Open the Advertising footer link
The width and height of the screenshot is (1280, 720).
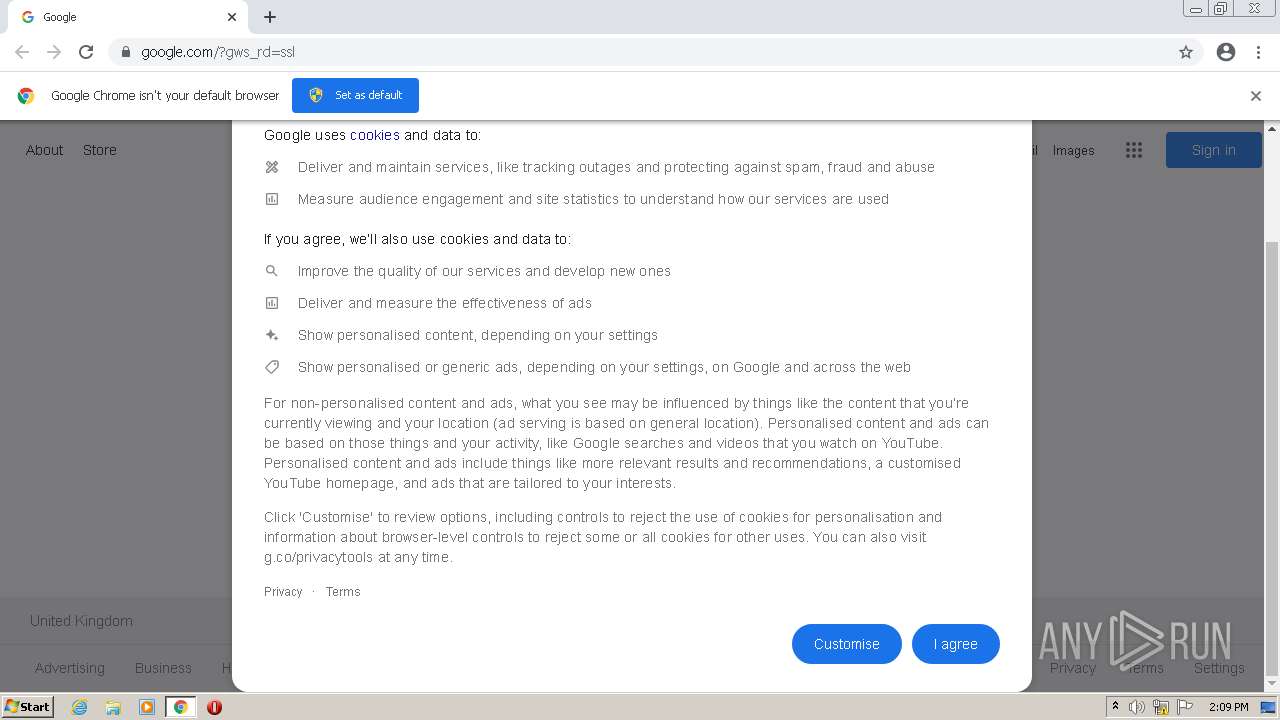pos(70,668)
